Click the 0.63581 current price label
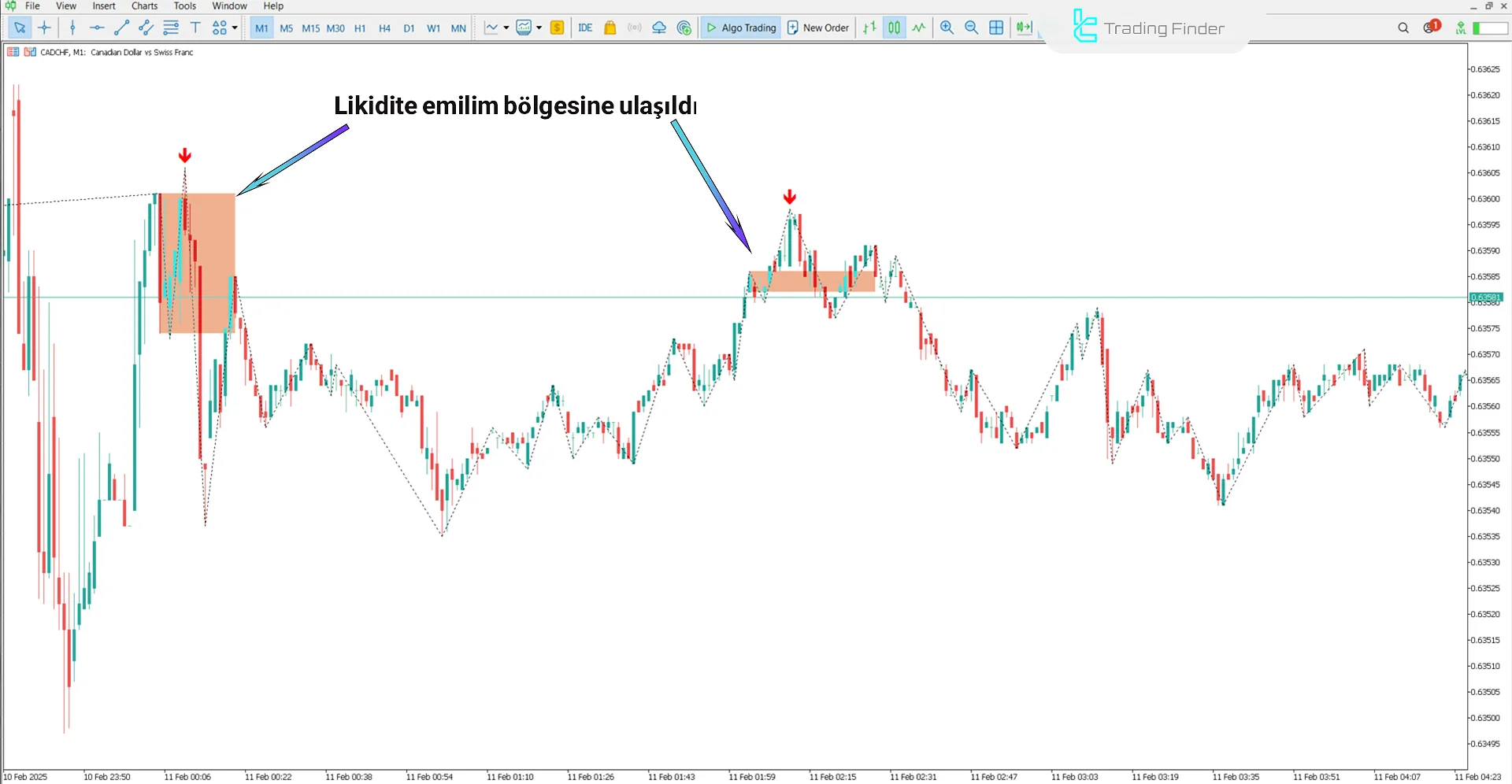Image resolution: width=1512 pixels, height=784 pixels. [1485, 298]
